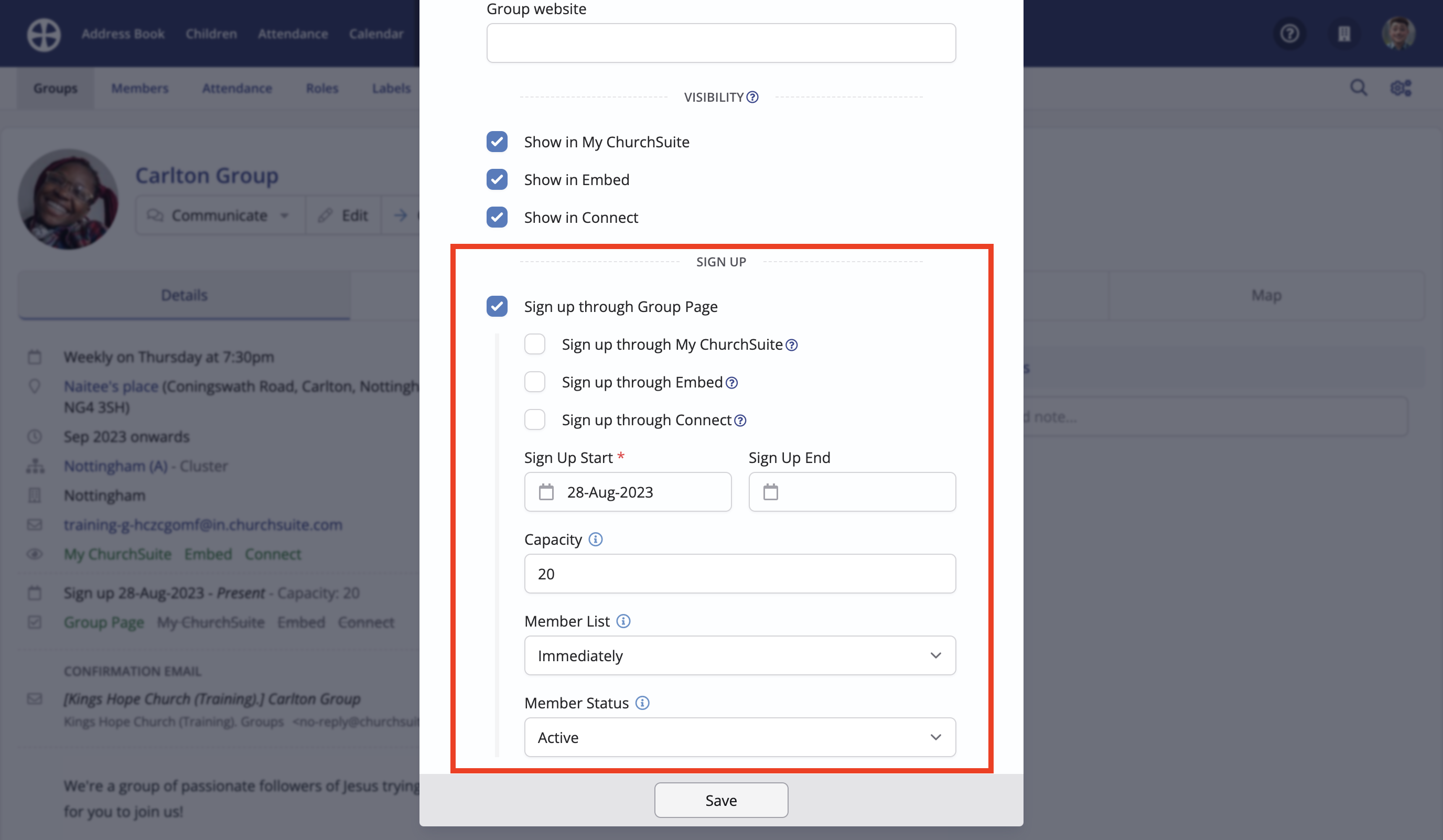Open the Member List dropdown

(x=740, y=655)
